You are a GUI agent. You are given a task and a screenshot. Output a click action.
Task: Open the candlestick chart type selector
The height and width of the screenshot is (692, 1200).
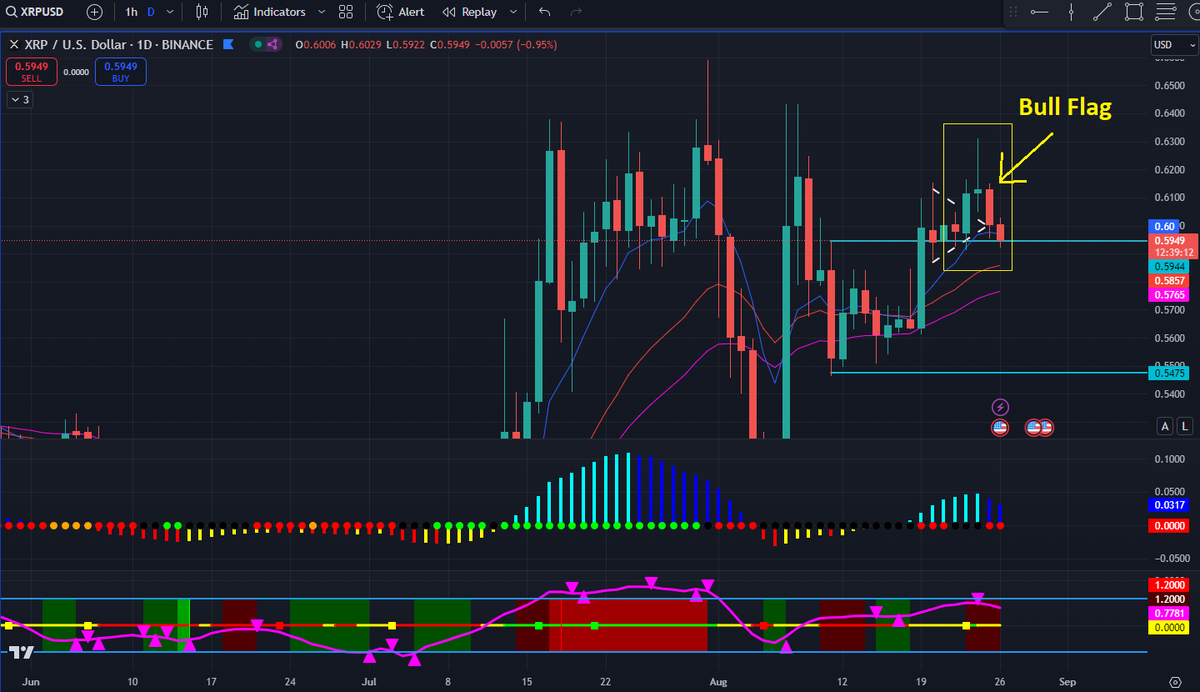(203, 12)
